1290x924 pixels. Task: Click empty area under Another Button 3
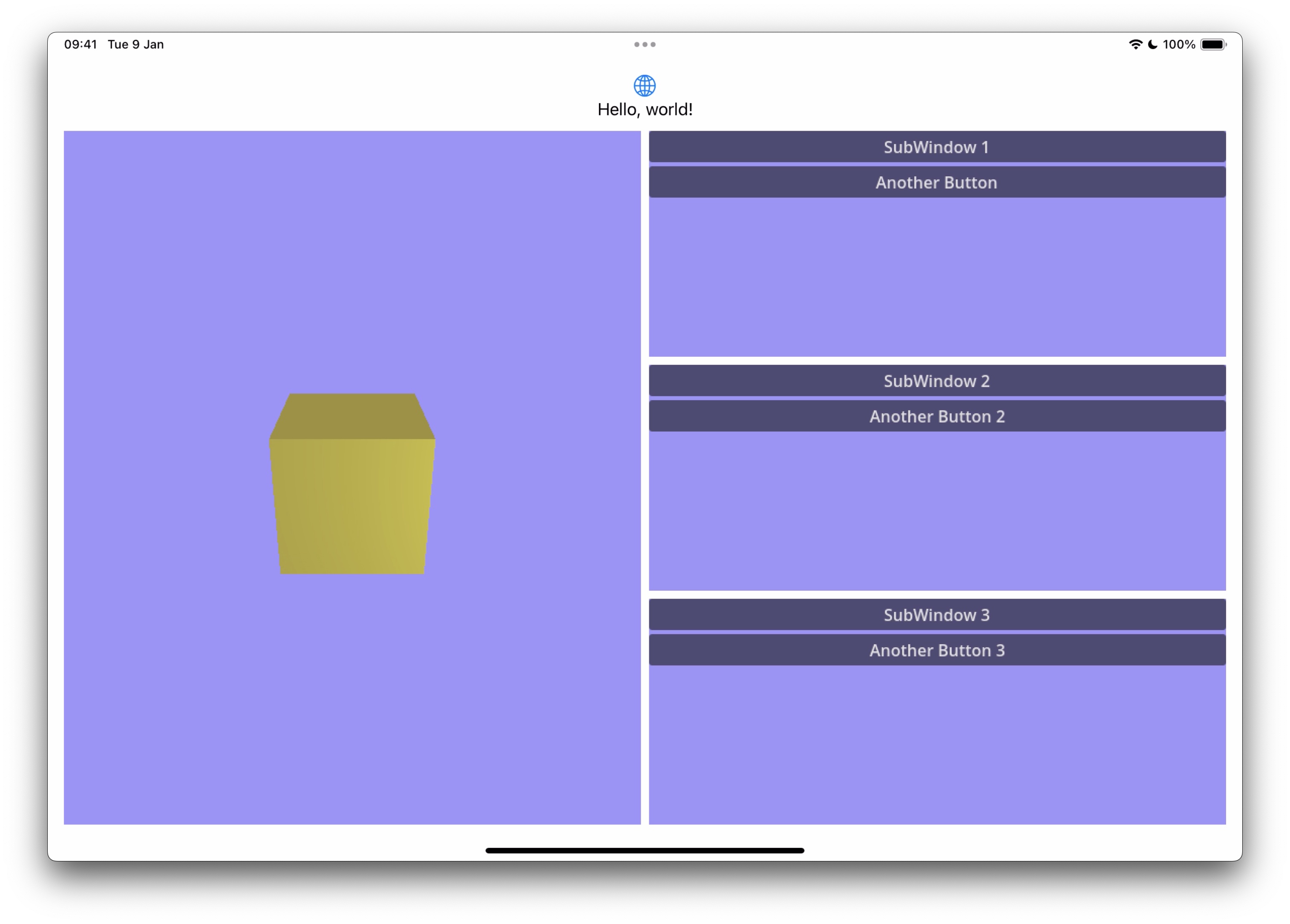tap(937, 745)
